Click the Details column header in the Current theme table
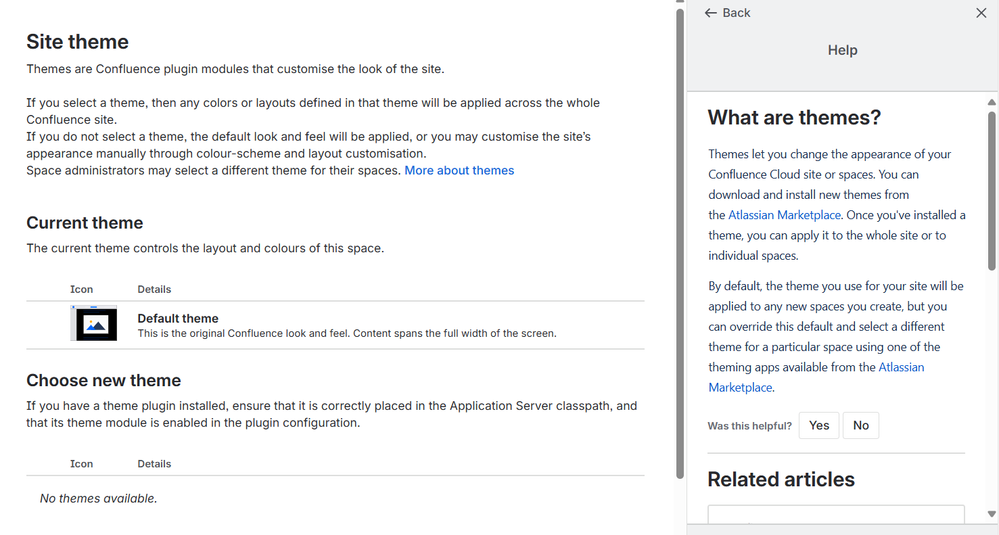The width and height of the screenshot is (999, 535). [x=154, y=289]
